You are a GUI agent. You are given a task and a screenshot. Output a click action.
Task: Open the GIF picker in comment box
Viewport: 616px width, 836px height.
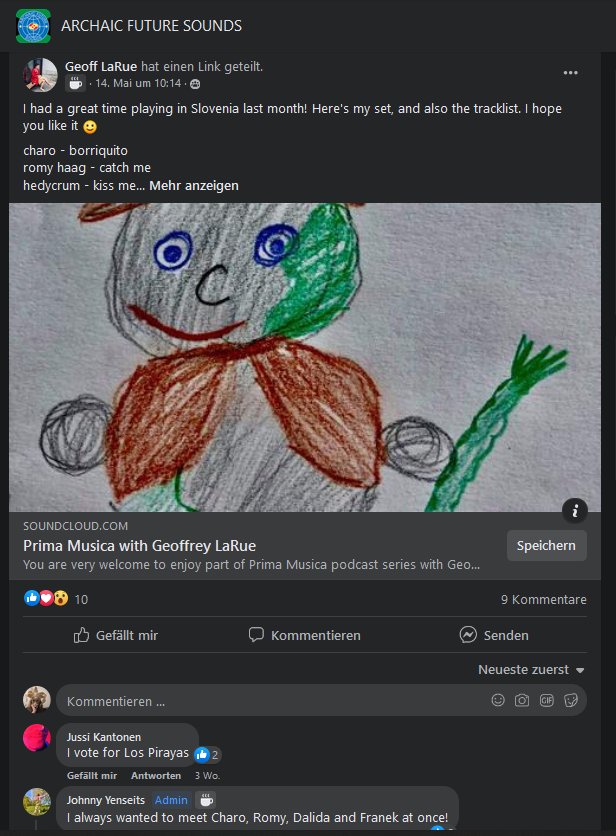[546, 701]
